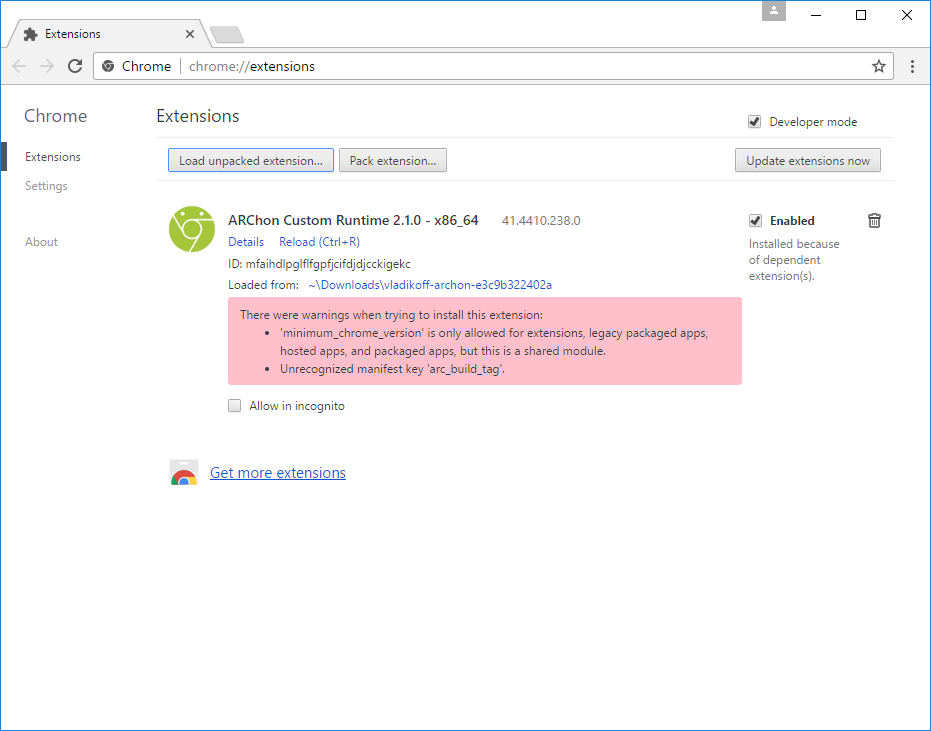This screenshot has height=731, width=931.
Task: Reload the page with the refresh icon
Action: (x=75, y=66)
